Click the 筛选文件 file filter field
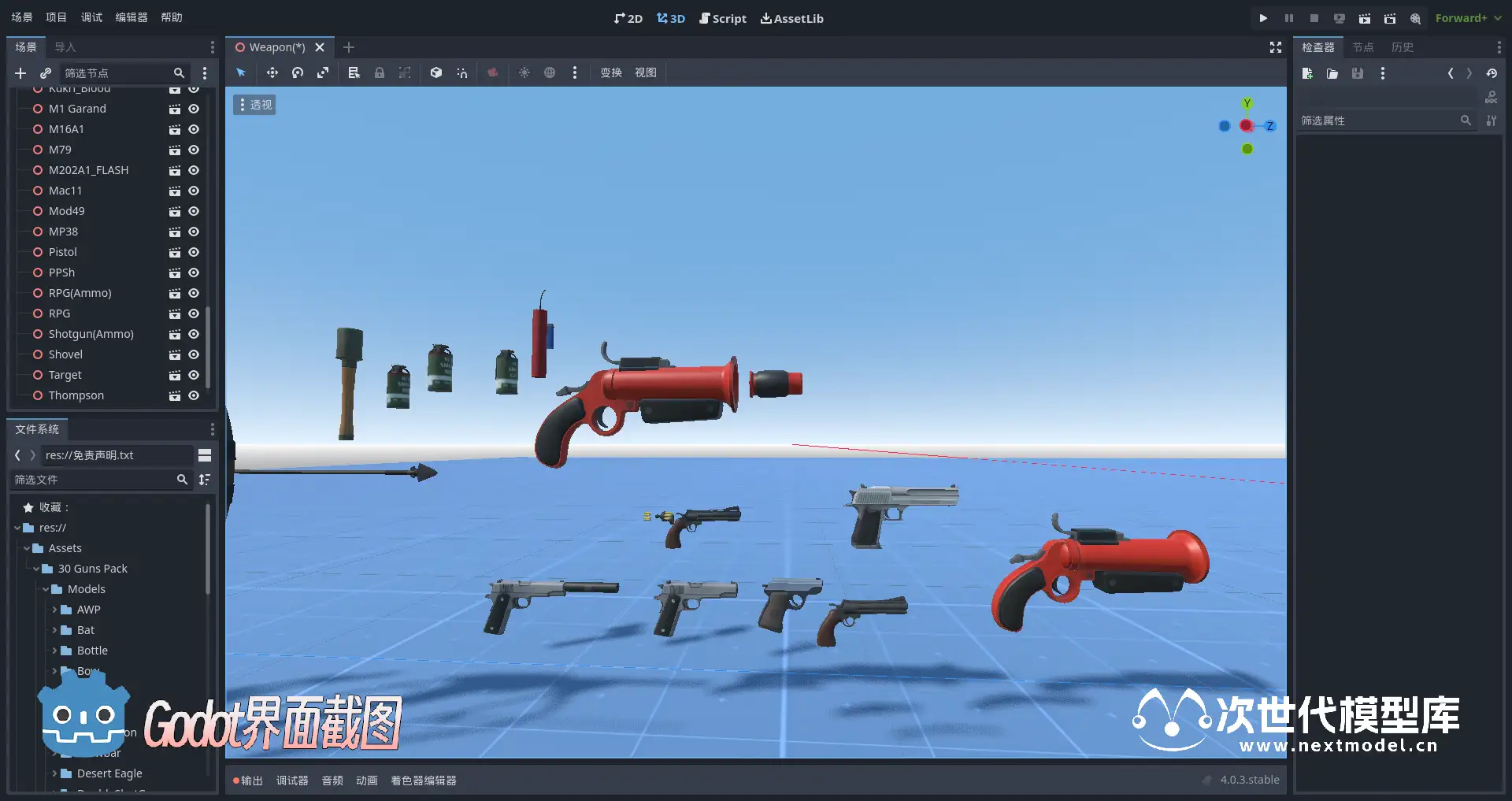 tap(93, 480)
